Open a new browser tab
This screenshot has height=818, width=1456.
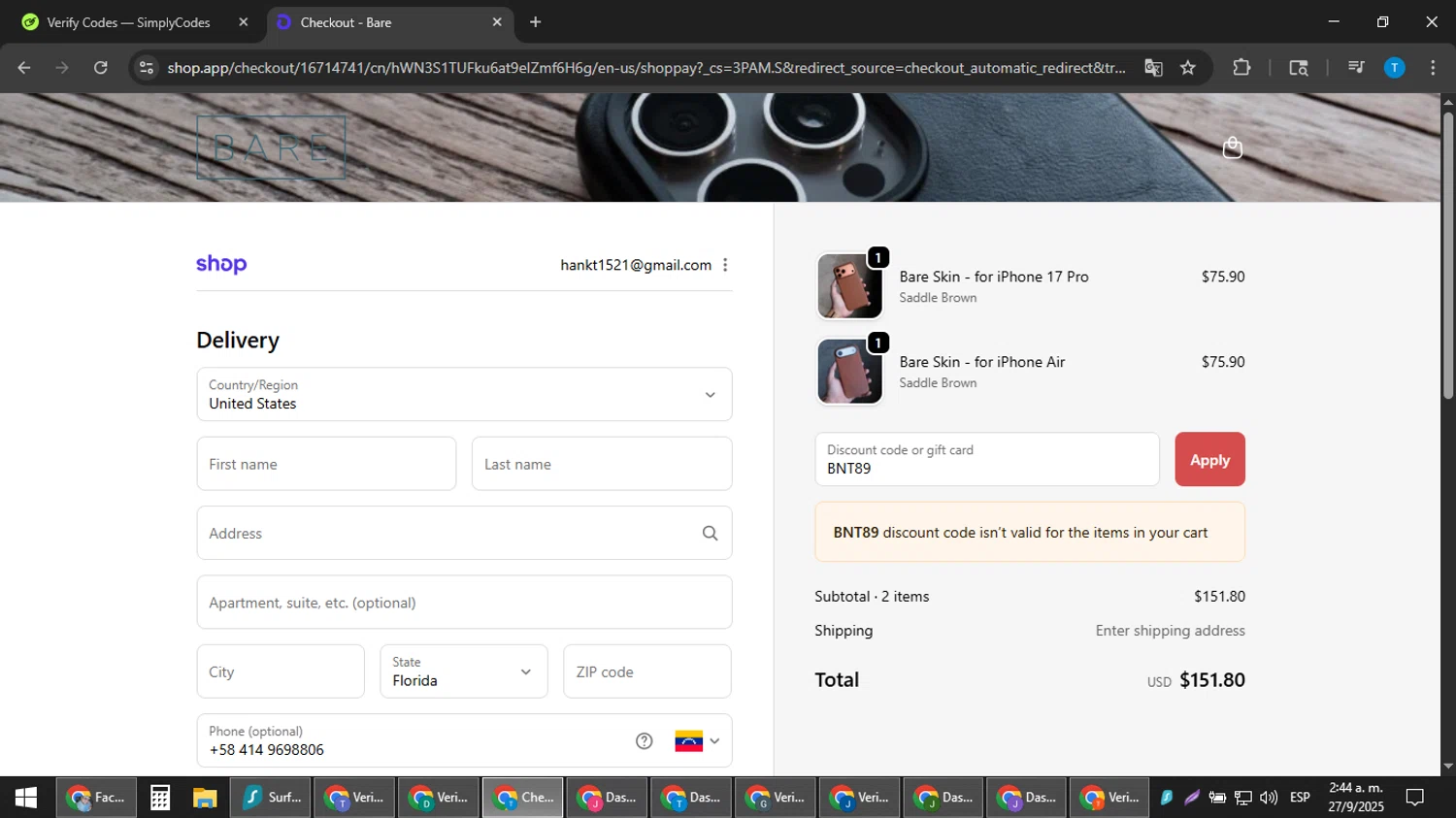(x=536, y=22)
